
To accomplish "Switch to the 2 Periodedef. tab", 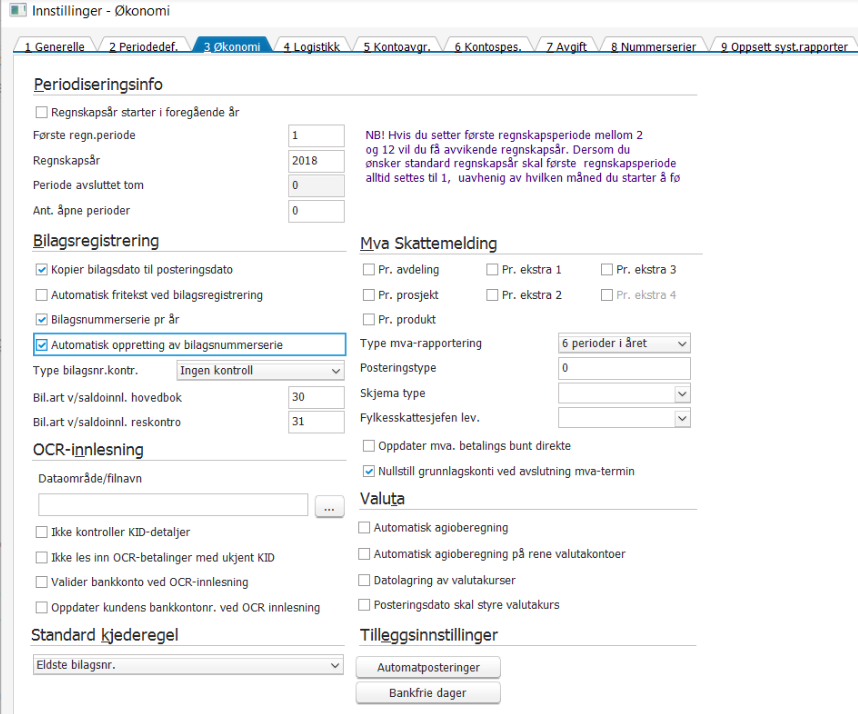I will tap(143, 47).
